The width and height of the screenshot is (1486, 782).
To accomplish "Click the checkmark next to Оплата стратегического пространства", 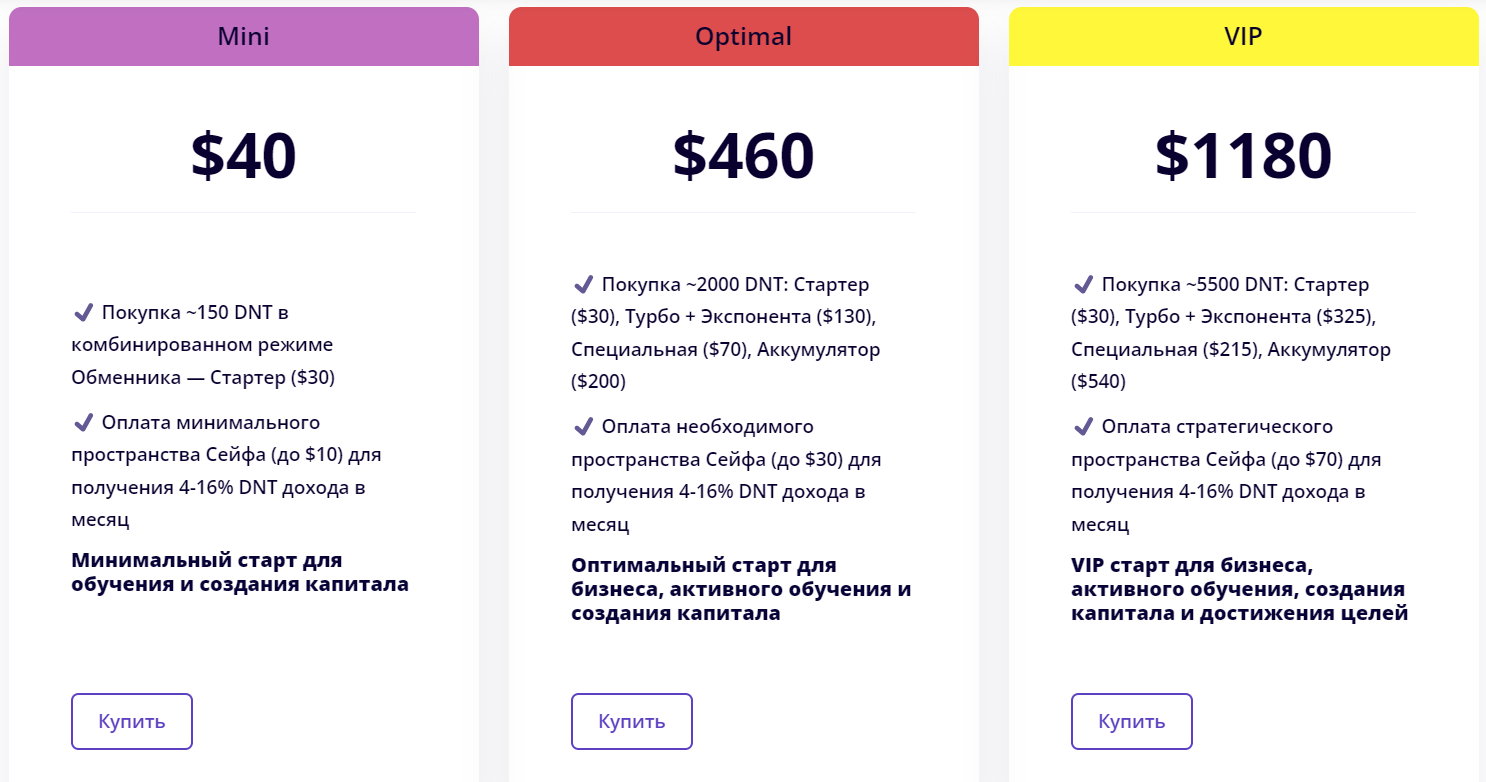I will [1084, 427].
